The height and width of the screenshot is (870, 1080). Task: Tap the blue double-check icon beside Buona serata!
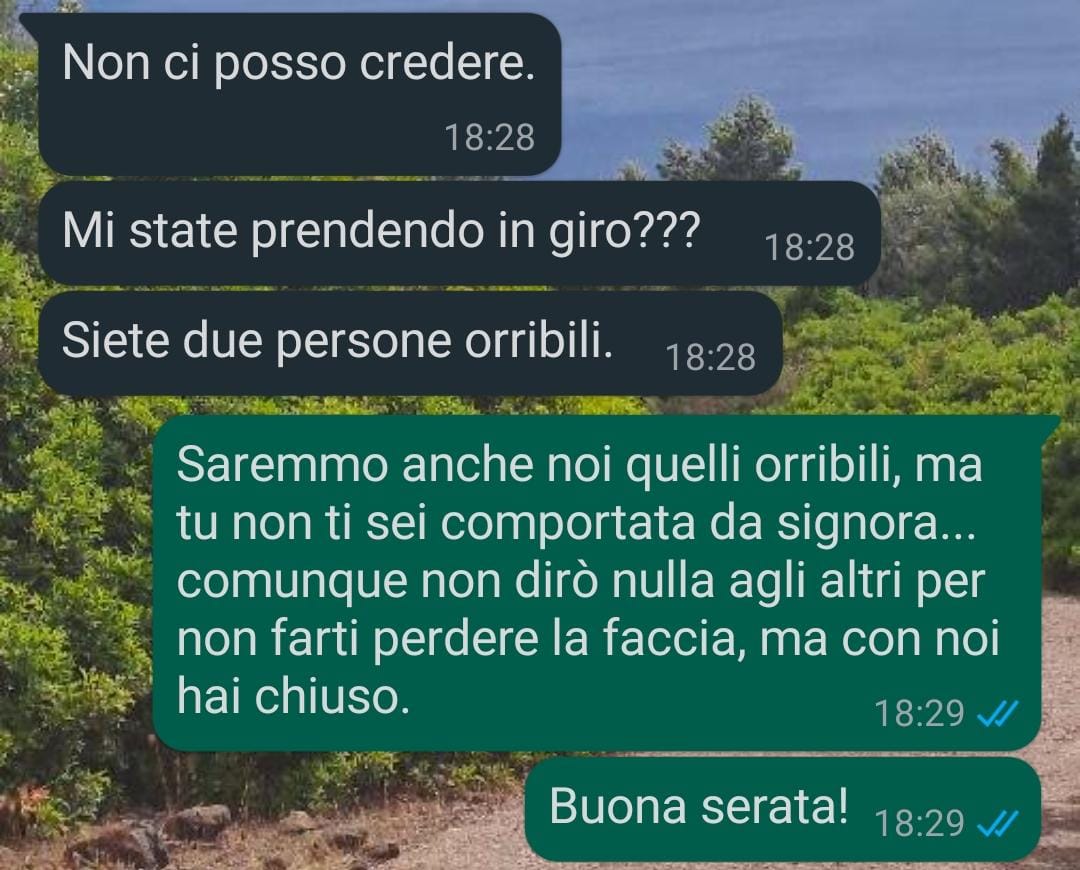point(998,822)
